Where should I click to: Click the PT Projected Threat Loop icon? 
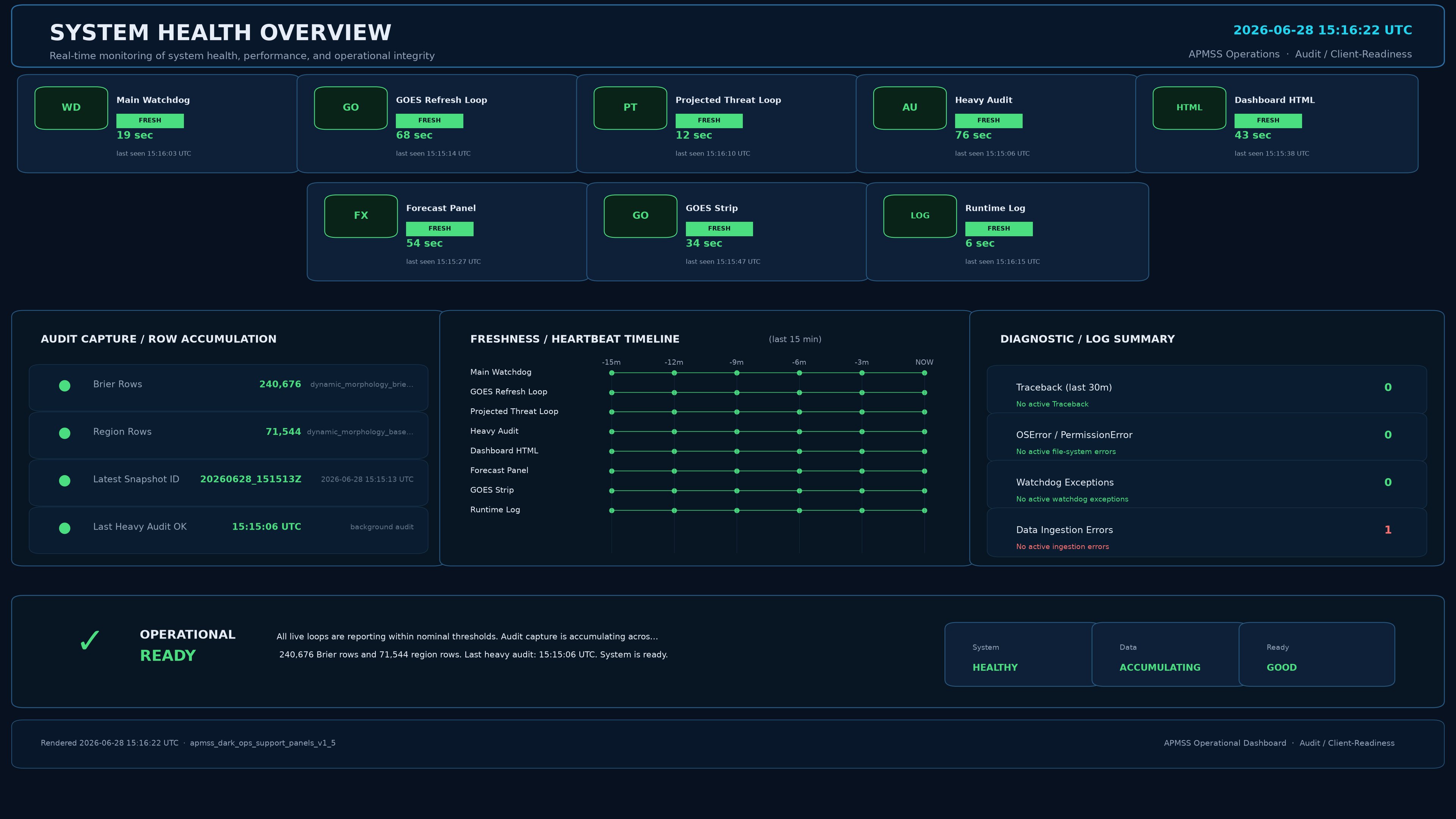click(630, 108)
